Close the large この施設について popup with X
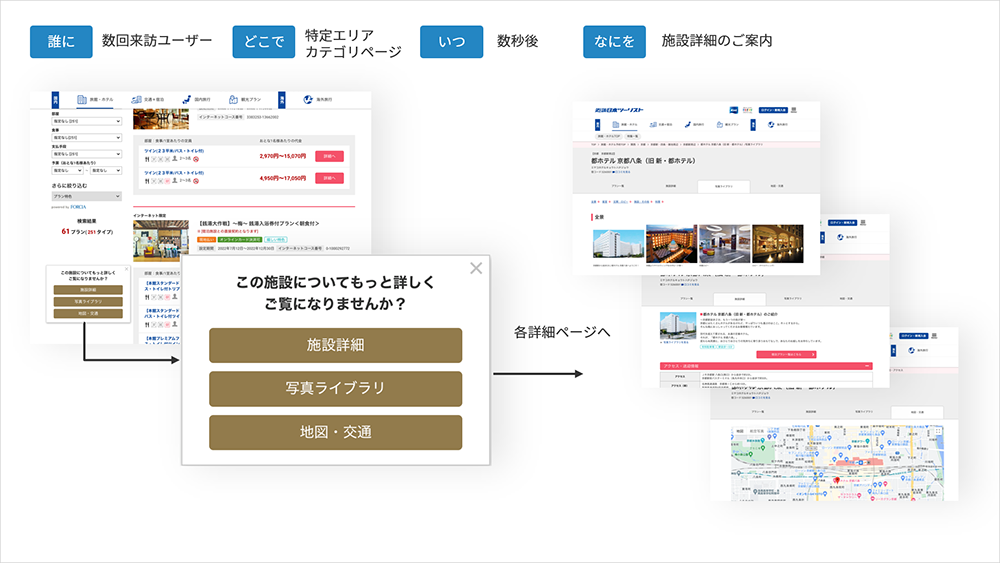 point(476,268)
